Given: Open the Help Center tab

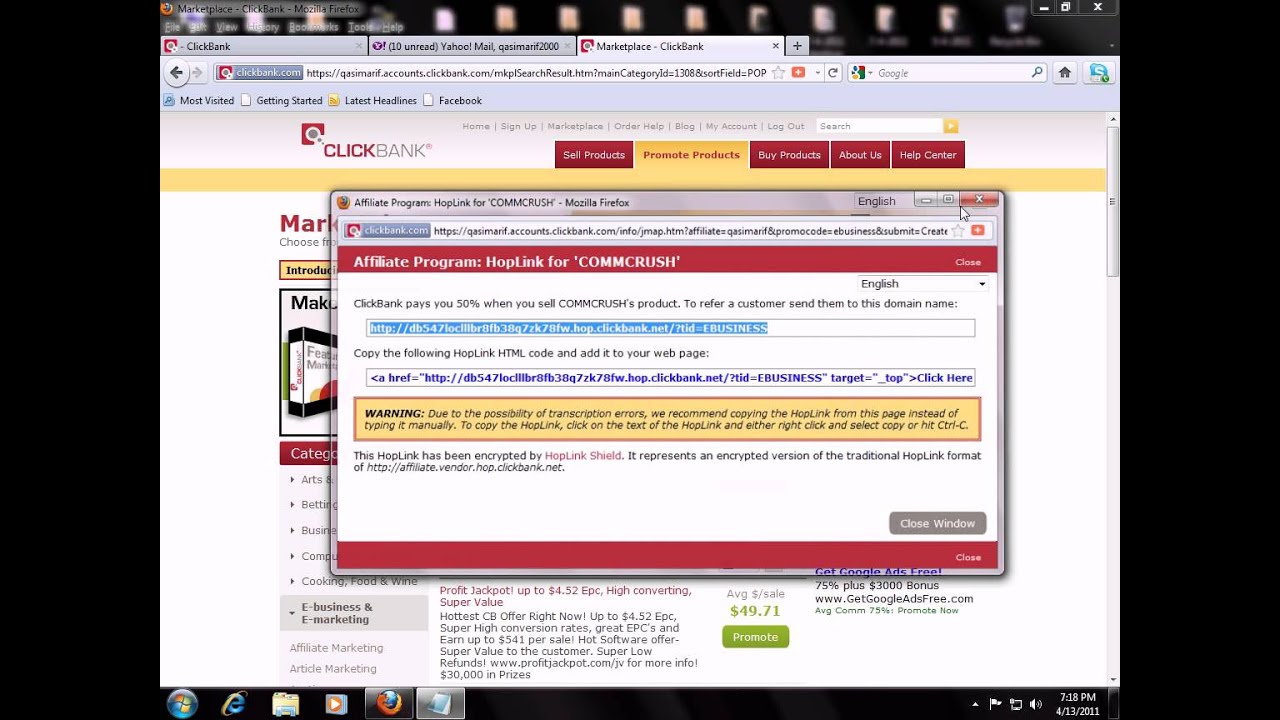Looking at the screenshot, I should (x=928, y=155).
